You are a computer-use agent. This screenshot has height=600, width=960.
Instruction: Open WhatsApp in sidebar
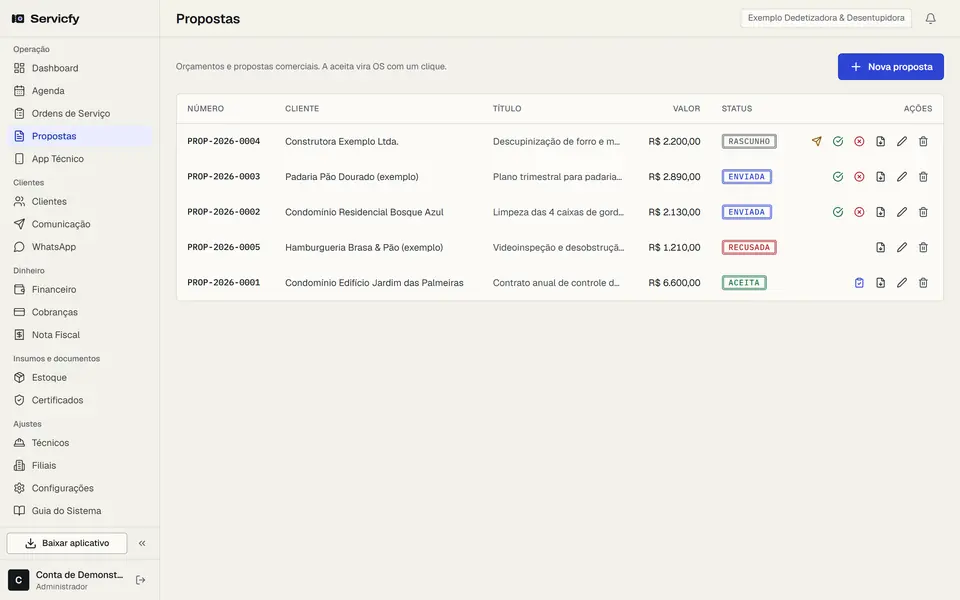(x=80, y=247)
